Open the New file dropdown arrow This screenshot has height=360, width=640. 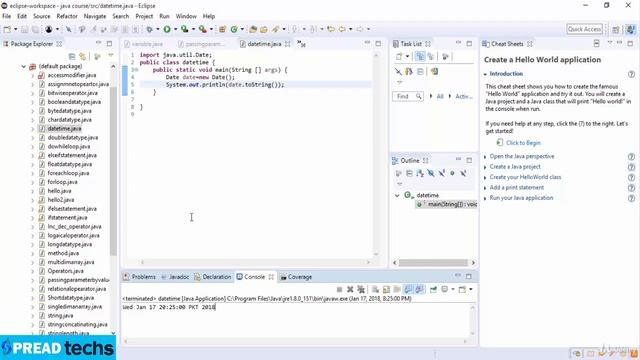pyautogui.click(x=16, y=29)
